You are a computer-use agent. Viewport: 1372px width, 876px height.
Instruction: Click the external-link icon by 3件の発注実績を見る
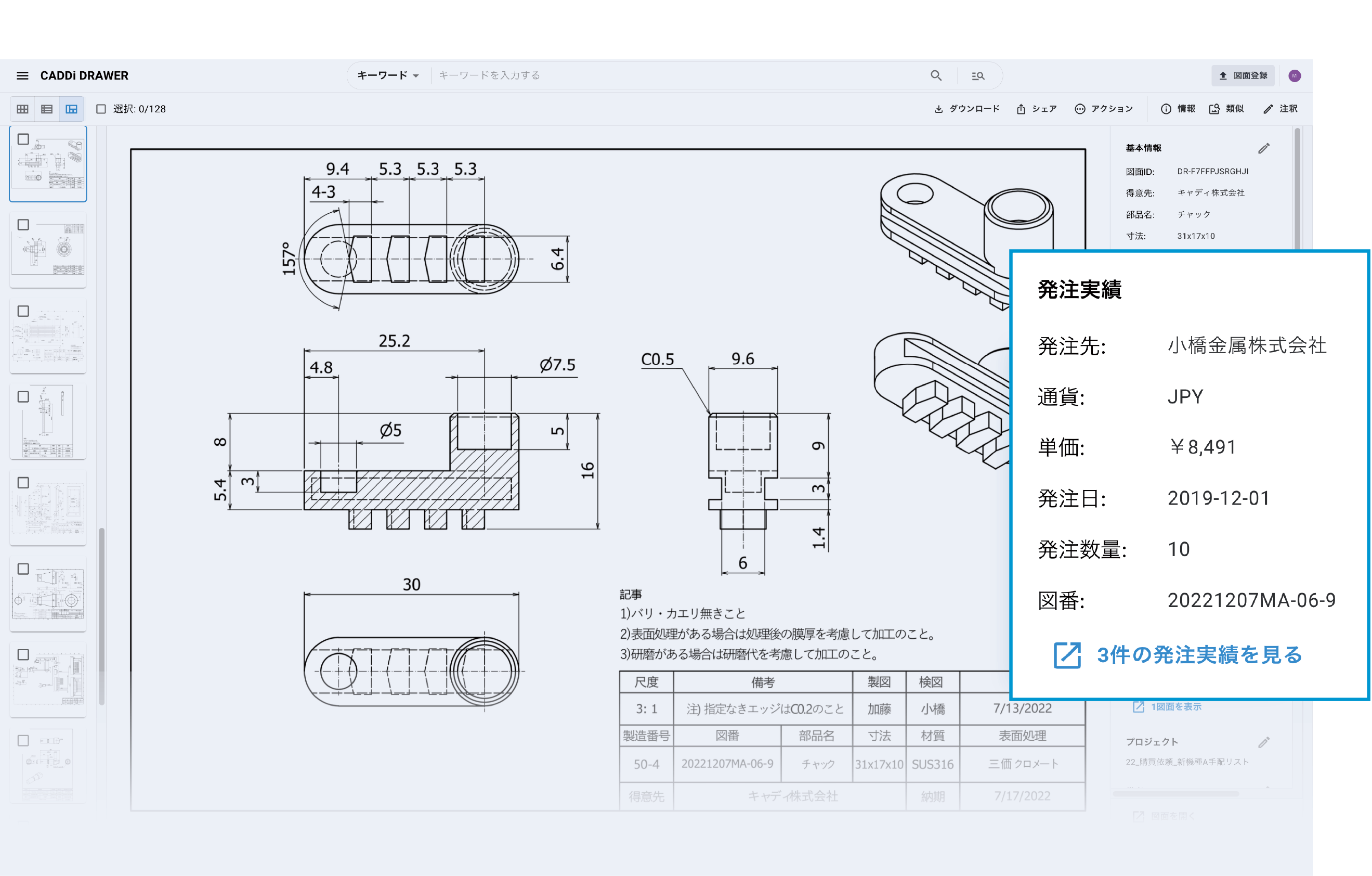[x=1067, y=655]
